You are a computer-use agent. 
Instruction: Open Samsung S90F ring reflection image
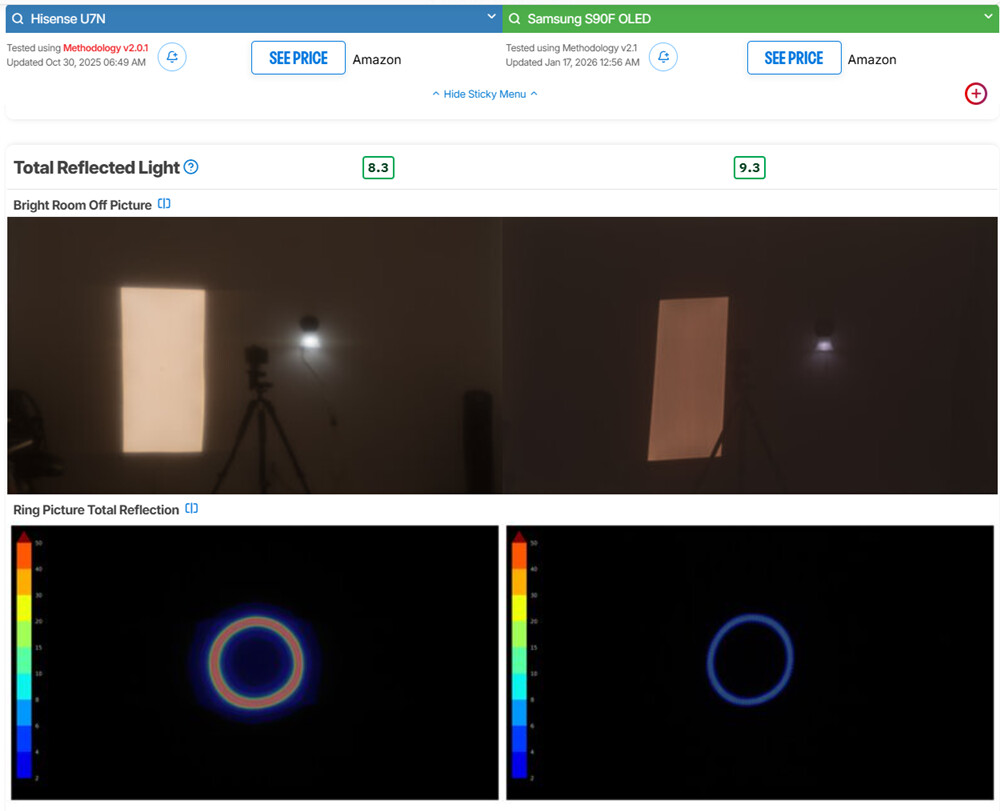tap(750, 662)
